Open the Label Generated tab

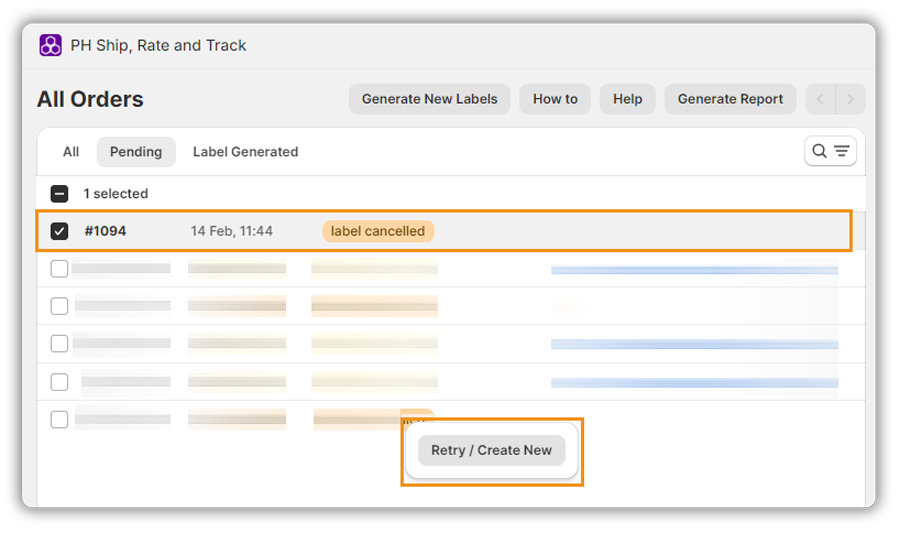tap(245, 152)
